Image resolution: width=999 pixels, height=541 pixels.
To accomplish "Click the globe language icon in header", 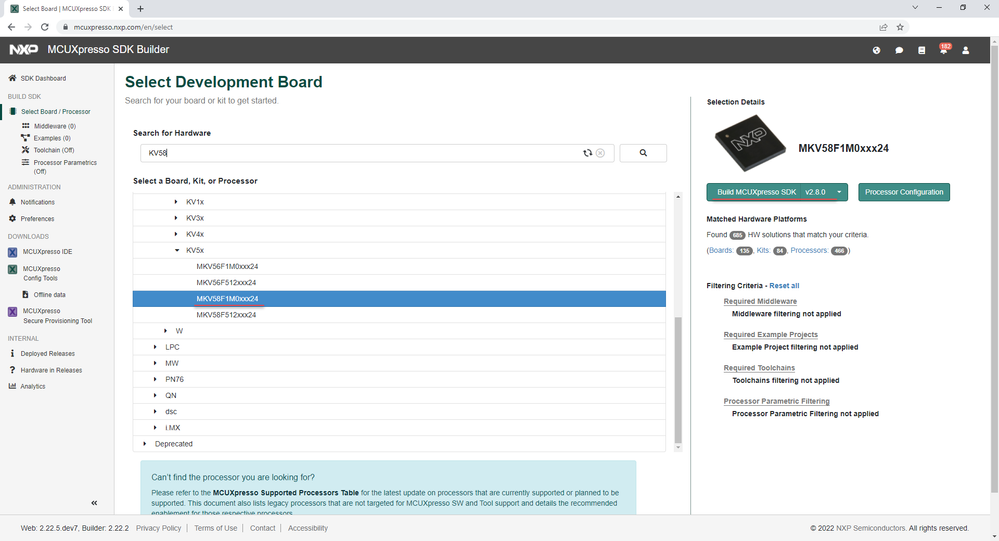I will coord(877,50).
